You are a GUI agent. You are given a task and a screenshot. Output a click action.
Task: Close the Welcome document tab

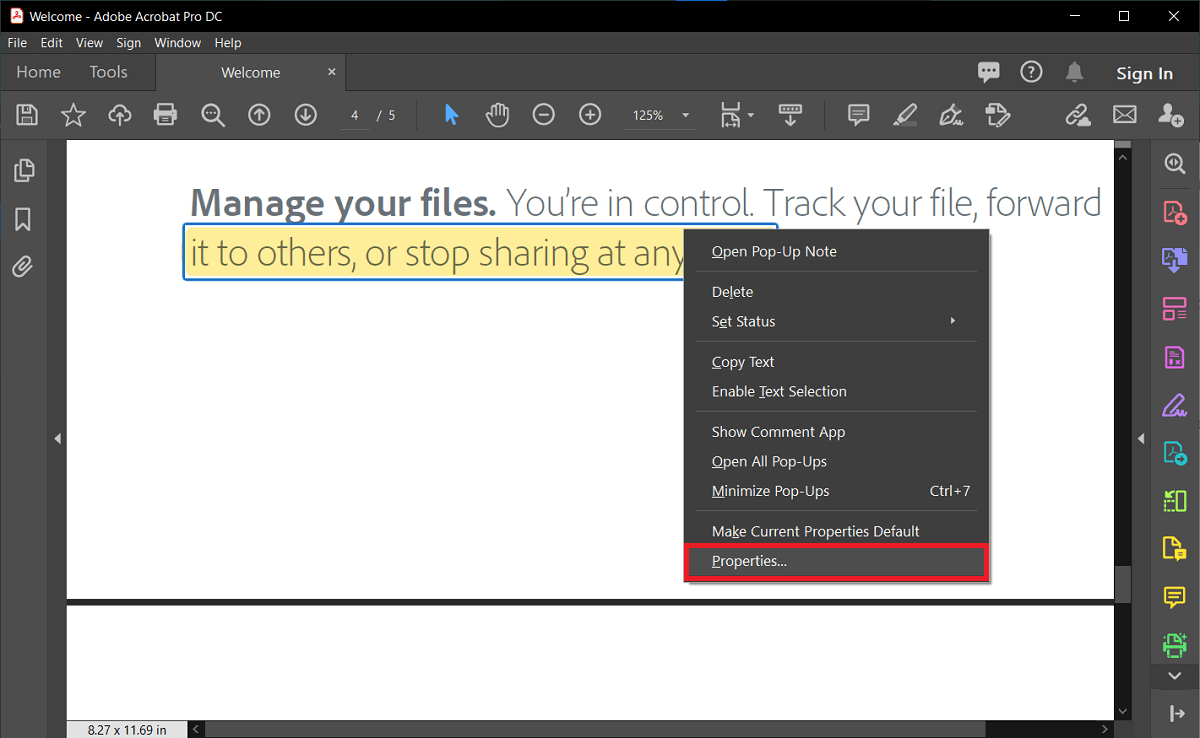332,72
